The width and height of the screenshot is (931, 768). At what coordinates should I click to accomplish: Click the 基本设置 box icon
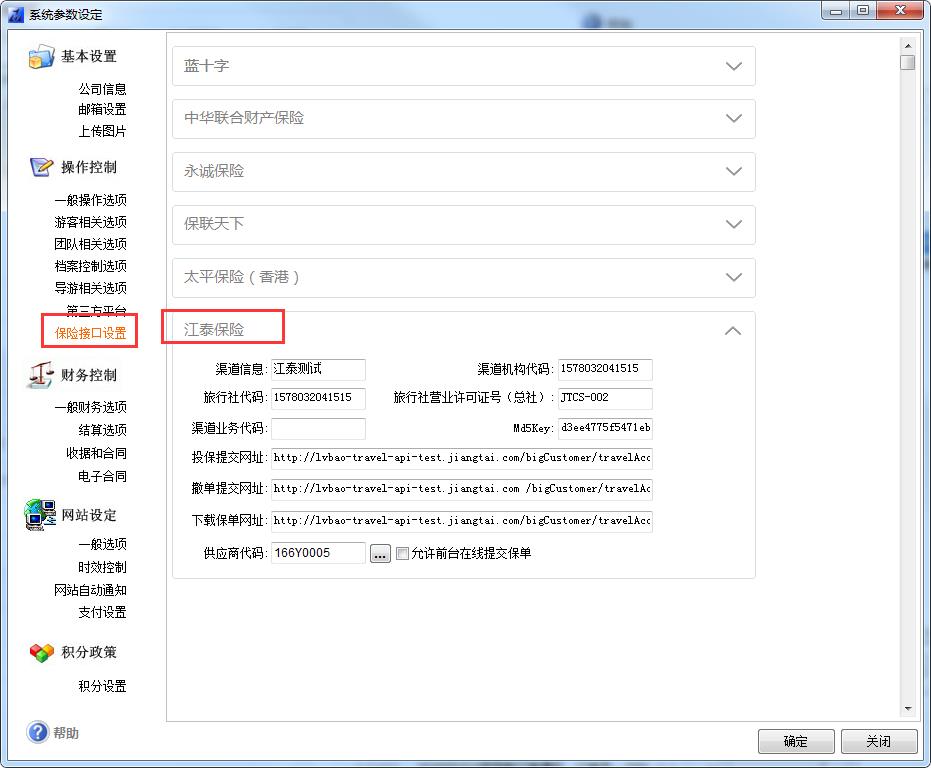[x=41, y=57]
